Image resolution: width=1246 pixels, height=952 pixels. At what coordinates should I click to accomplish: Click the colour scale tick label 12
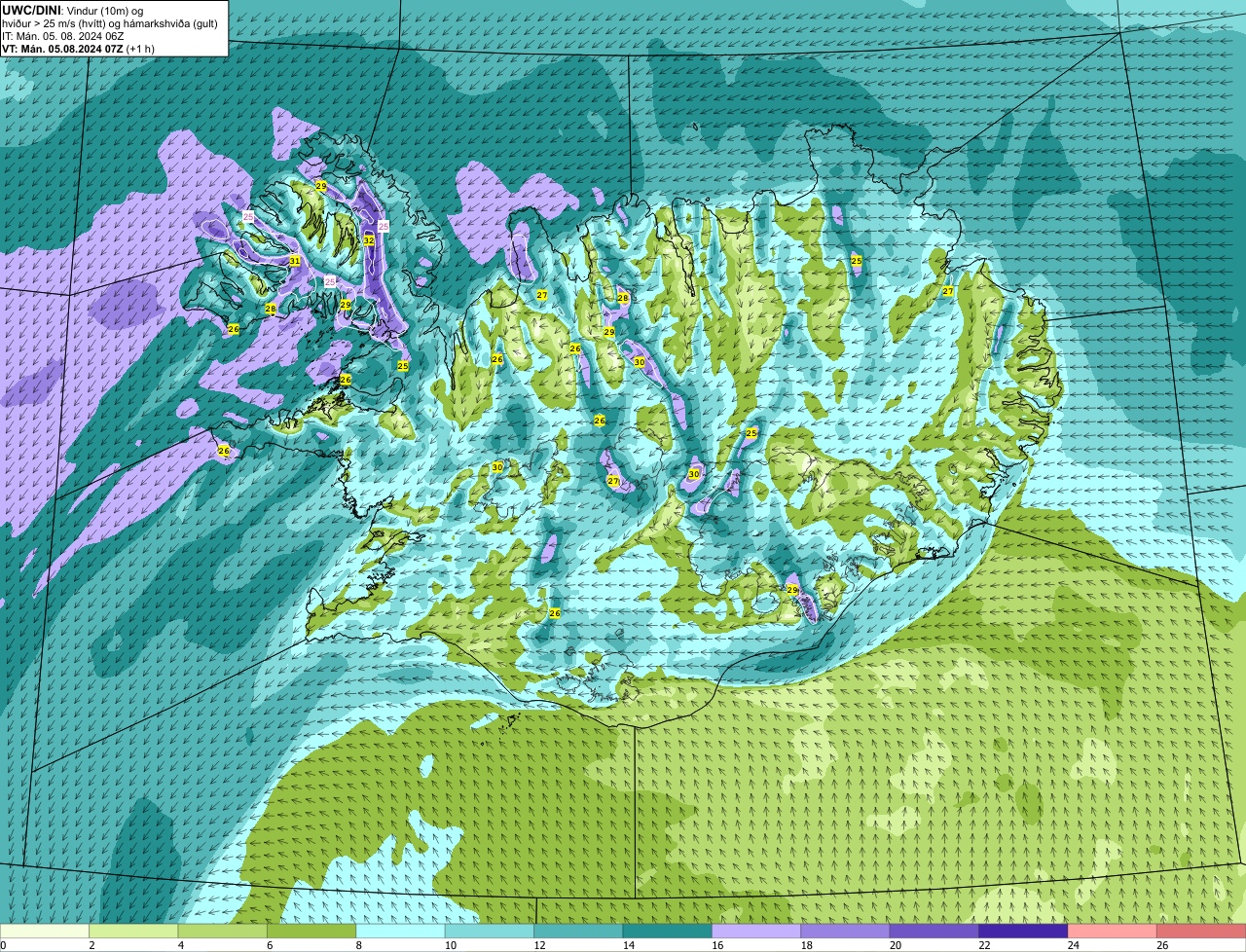pos(537,945)
